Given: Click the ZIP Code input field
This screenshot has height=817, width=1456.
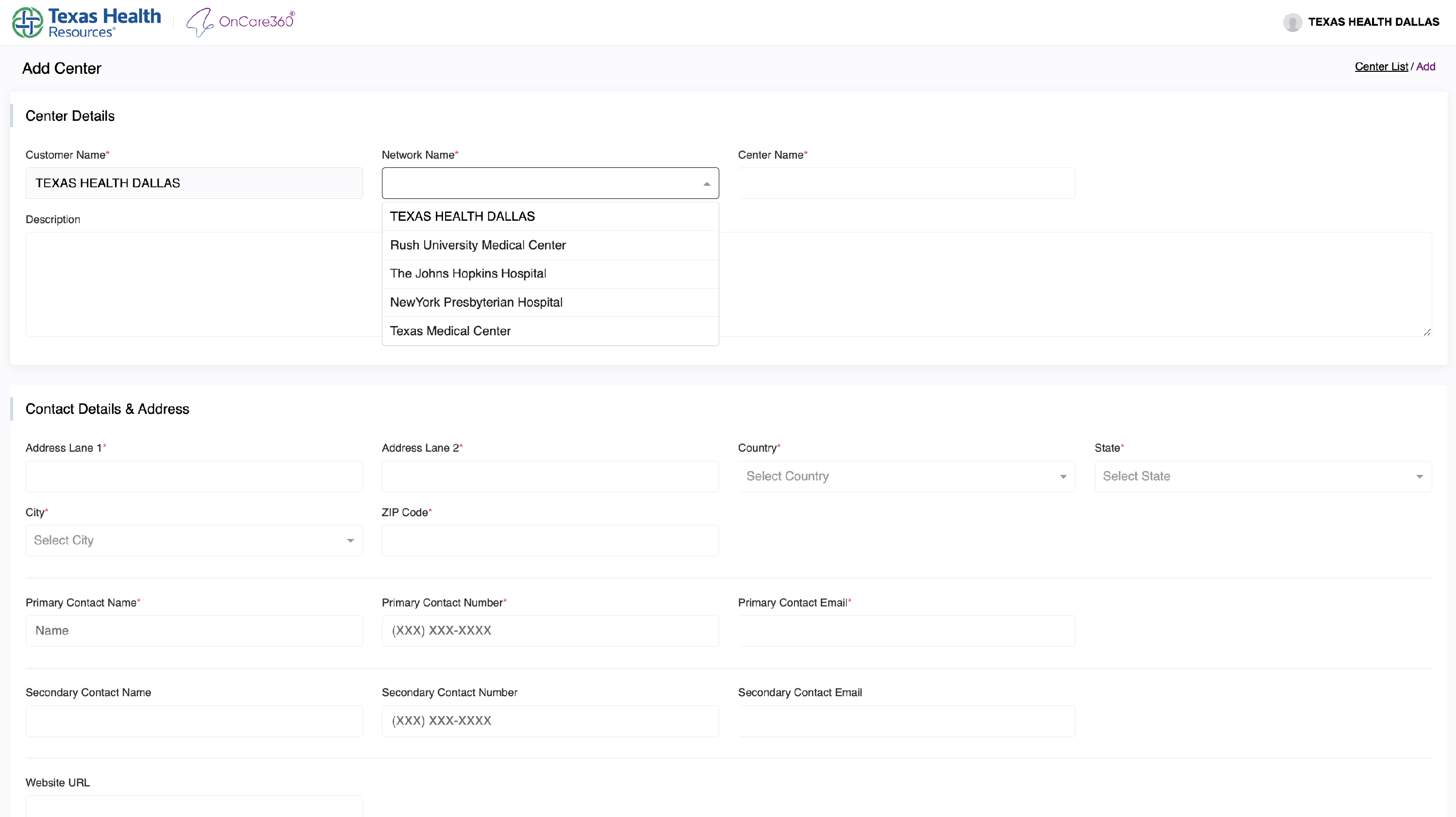Looking at the screenshot, I should (550, 541).
